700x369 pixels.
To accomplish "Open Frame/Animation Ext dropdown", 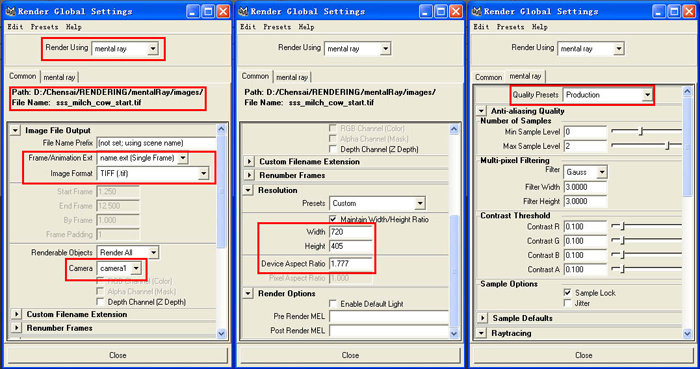I will [x=142, y=158].
